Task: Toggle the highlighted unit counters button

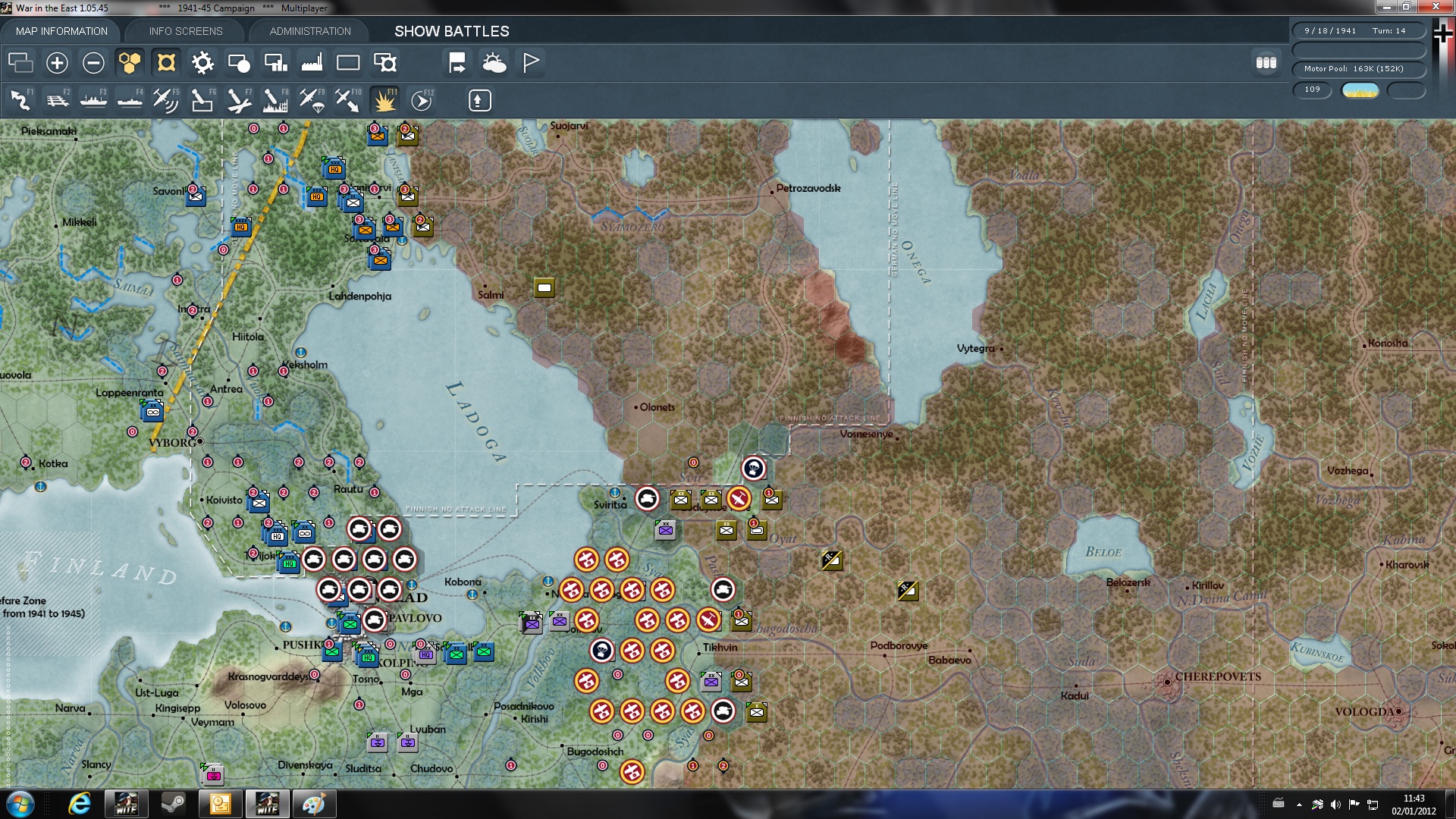Action: click(x=166, y=62)
